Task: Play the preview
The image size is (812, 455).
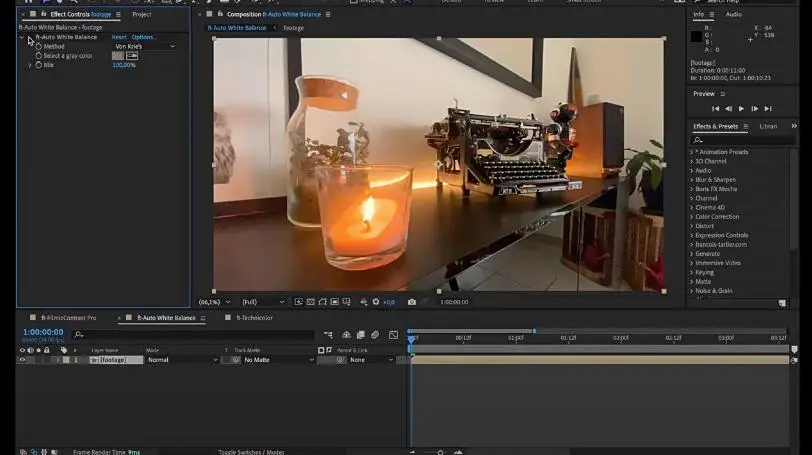Action: [x=741, y=108]
